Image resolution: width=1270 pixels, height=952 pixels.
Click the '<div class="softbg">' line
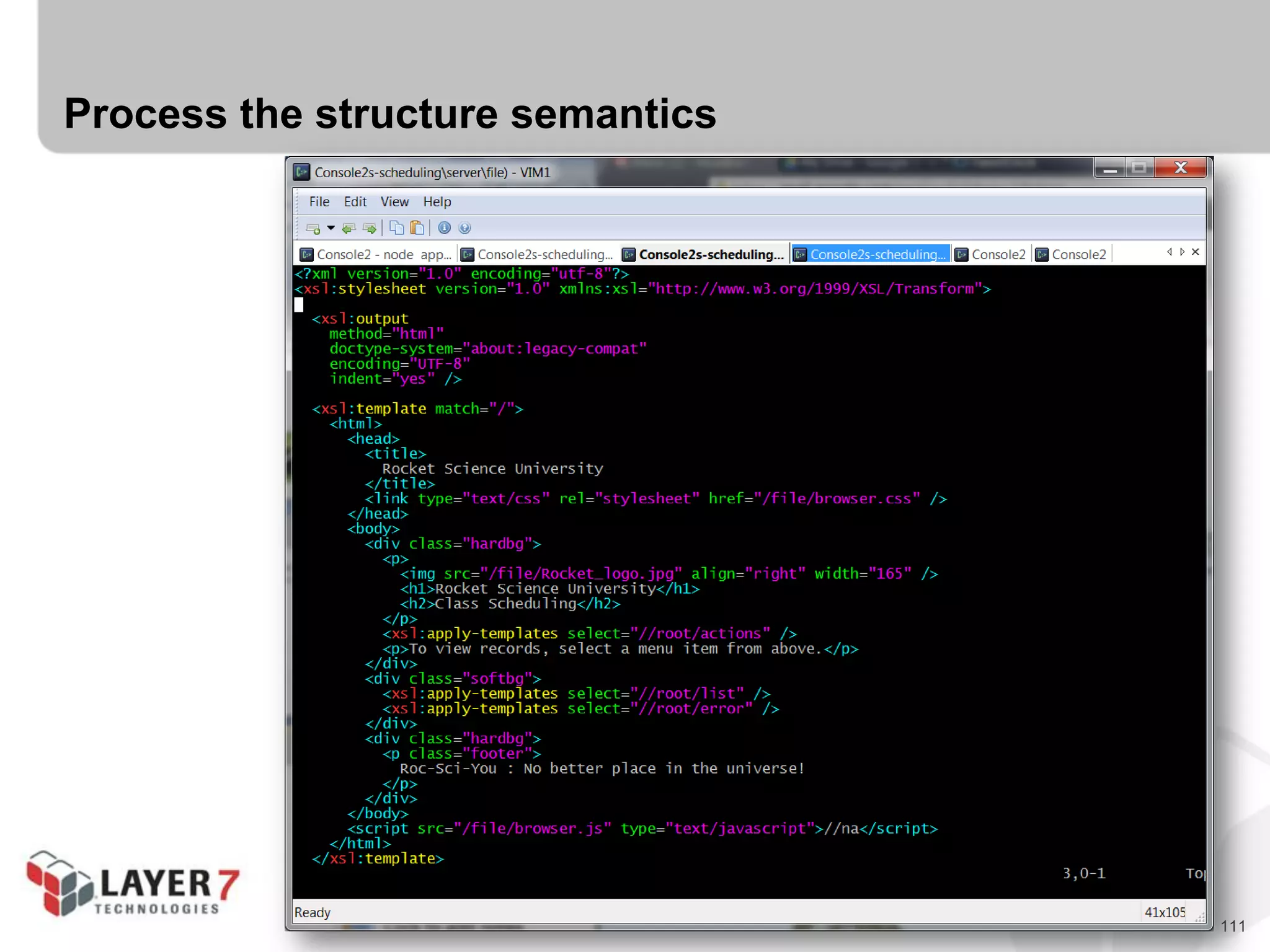point(453,679)
